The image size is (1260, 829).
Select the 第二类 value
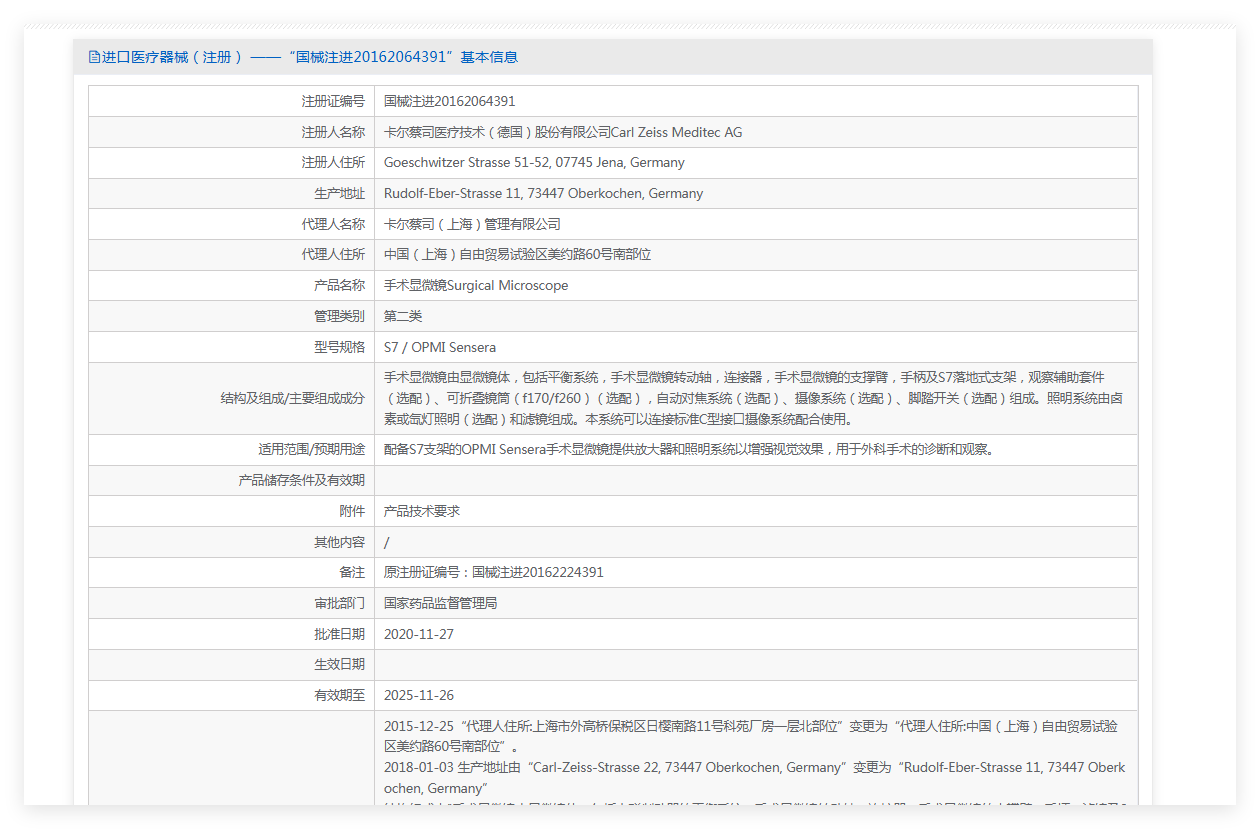[x=403, y=316]
